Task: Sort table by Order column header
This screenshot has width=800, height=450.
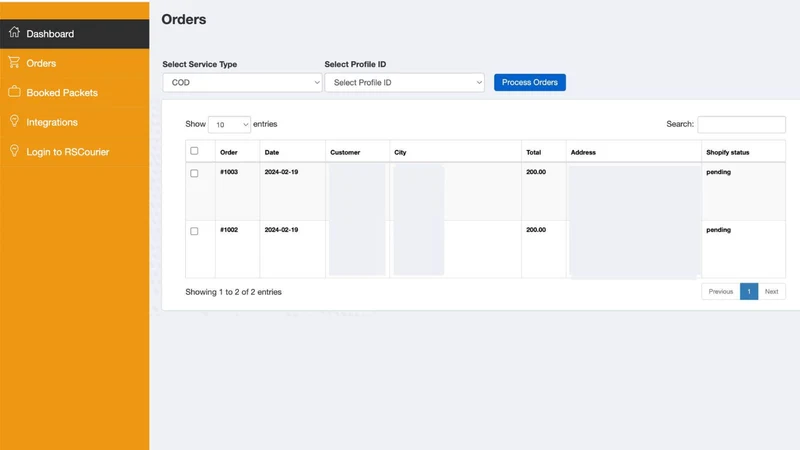Action: (x=237, y=152)
